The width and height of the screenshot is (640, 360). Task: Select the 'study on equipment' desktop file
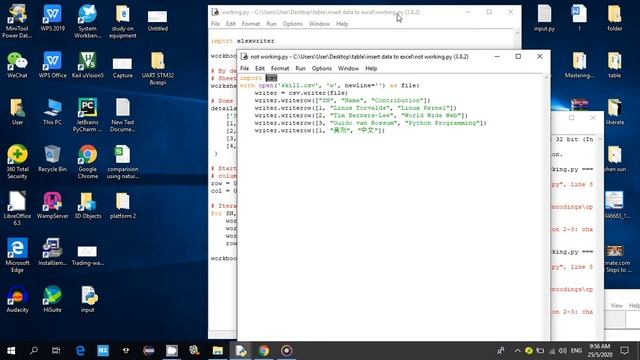tap(122, 21)
